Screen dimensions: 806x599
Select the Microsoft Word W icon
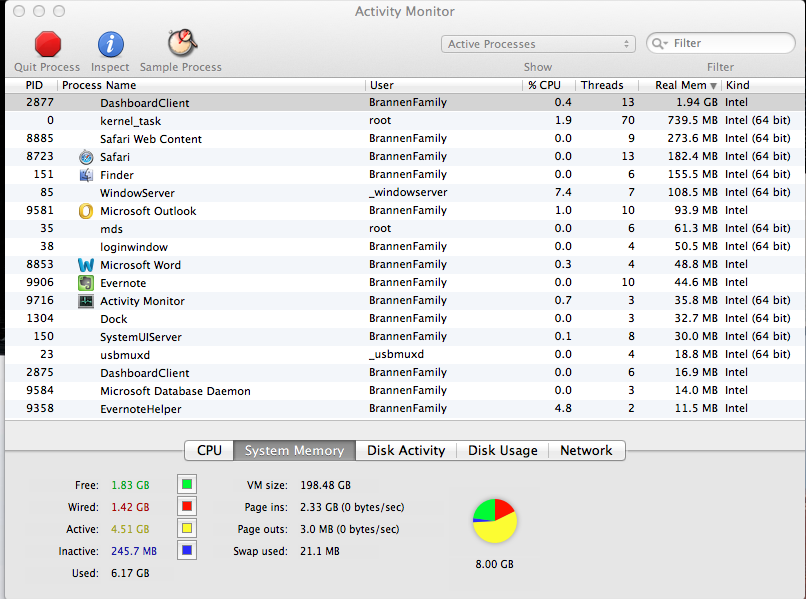86,265
